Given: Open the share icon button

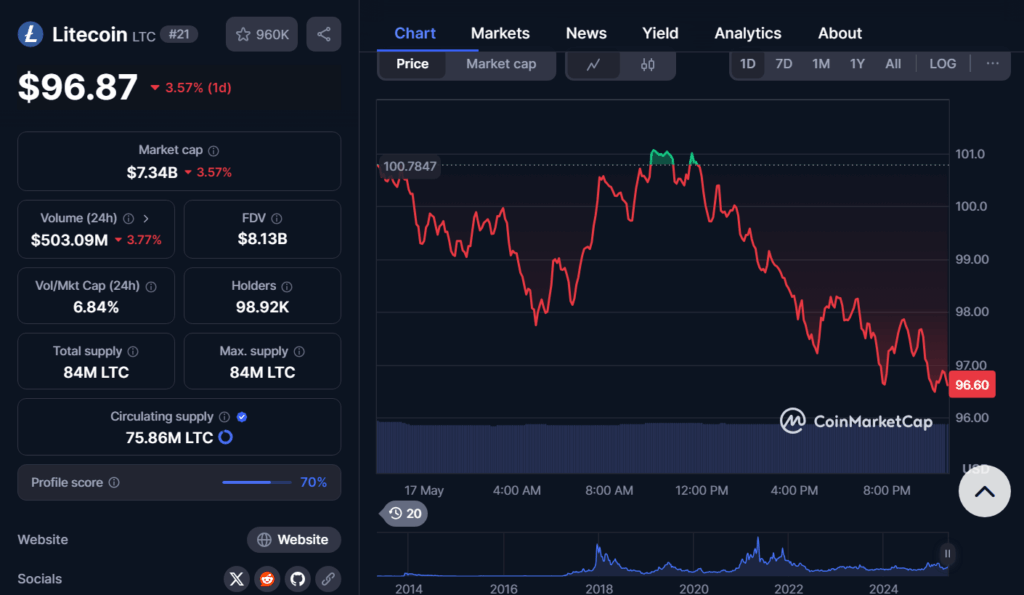Looking at the screenshot, I should coord(324,34).
